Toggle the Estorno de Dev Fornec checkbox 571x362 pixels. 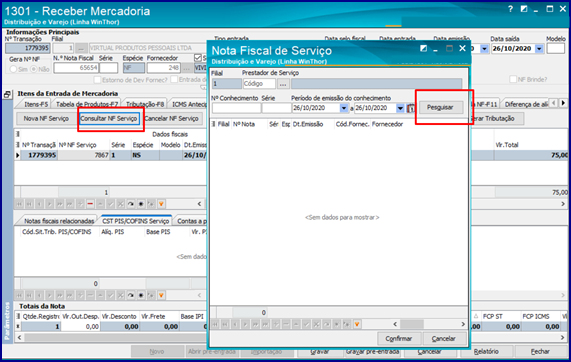pyautogui.click(x=97, y=79)
